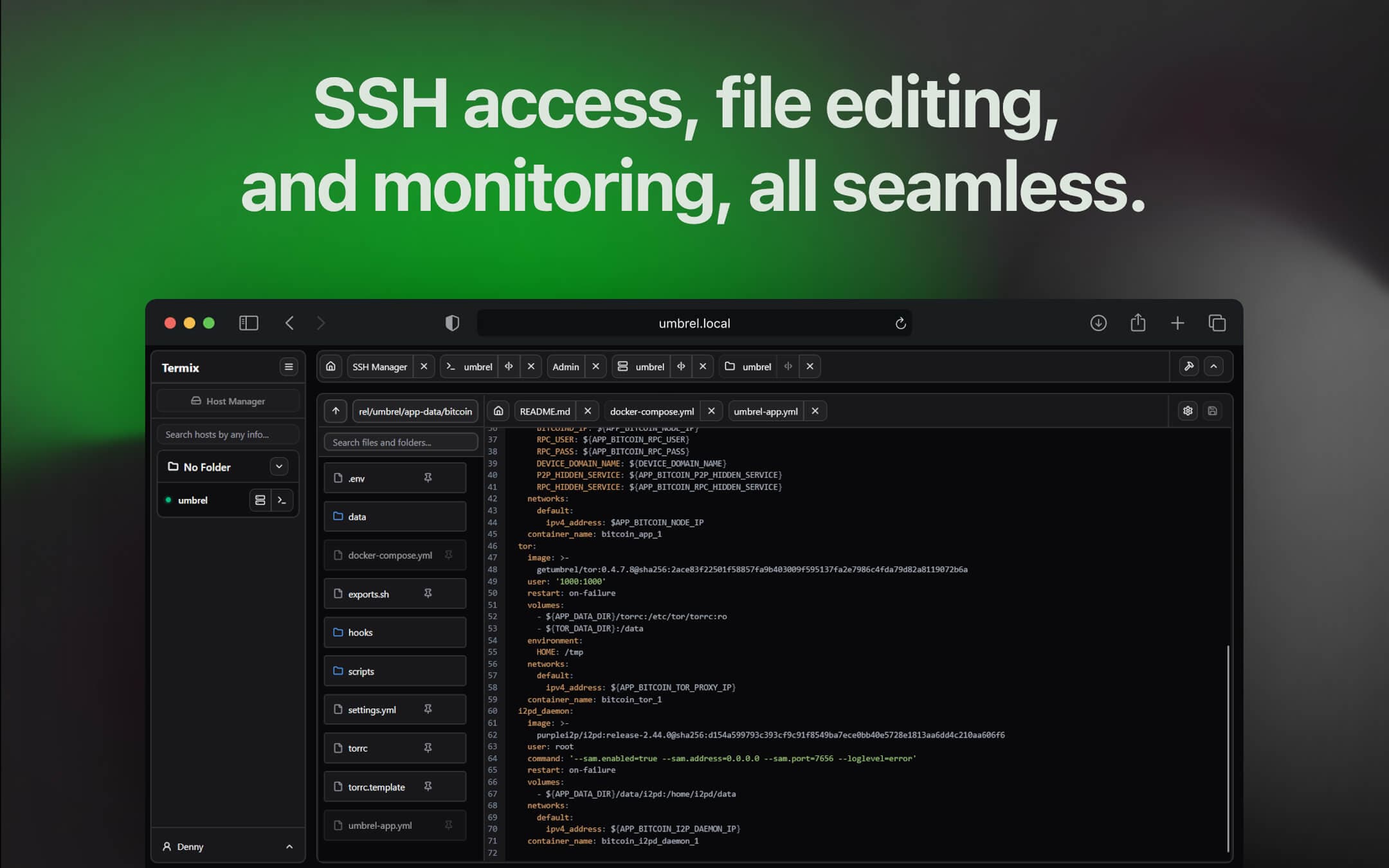
Task: Go up one directory with arrow icon
Action: tap(336, 411)
